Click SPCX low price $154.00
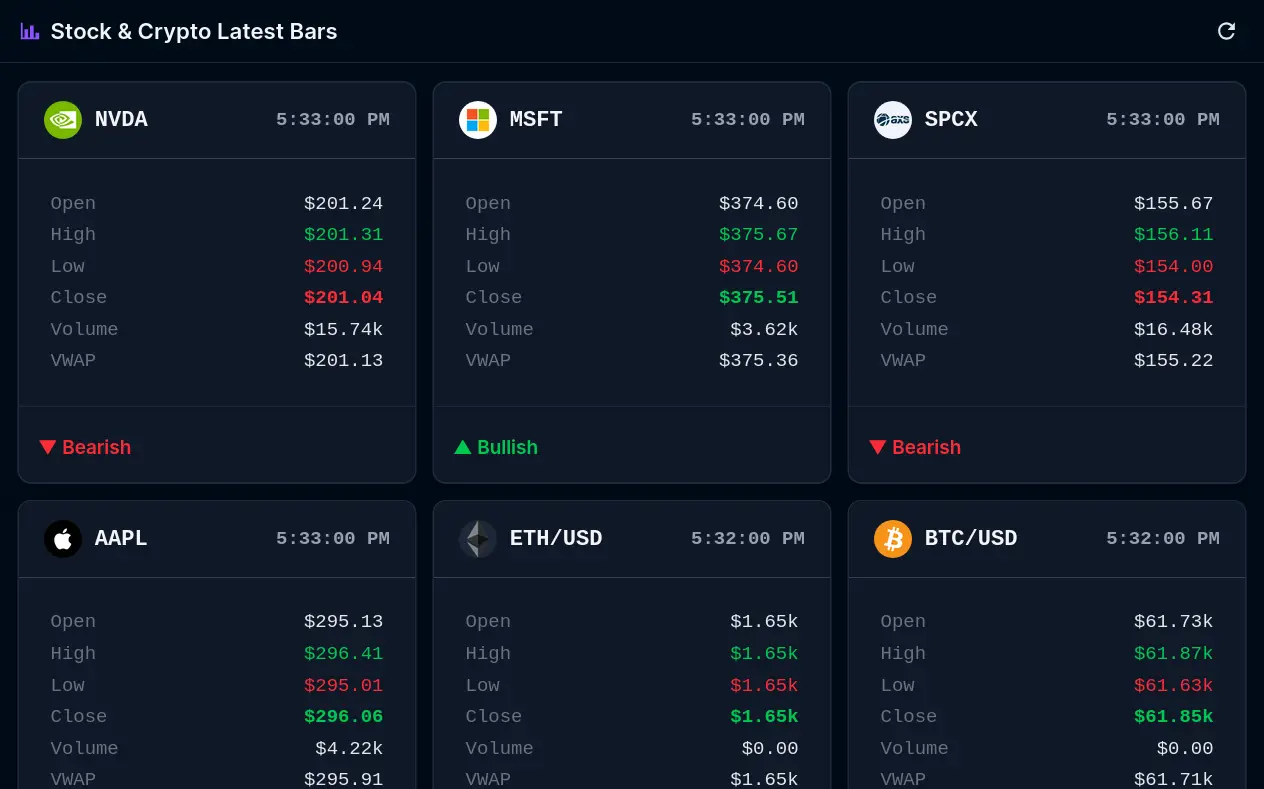 tap(1174, 267)
